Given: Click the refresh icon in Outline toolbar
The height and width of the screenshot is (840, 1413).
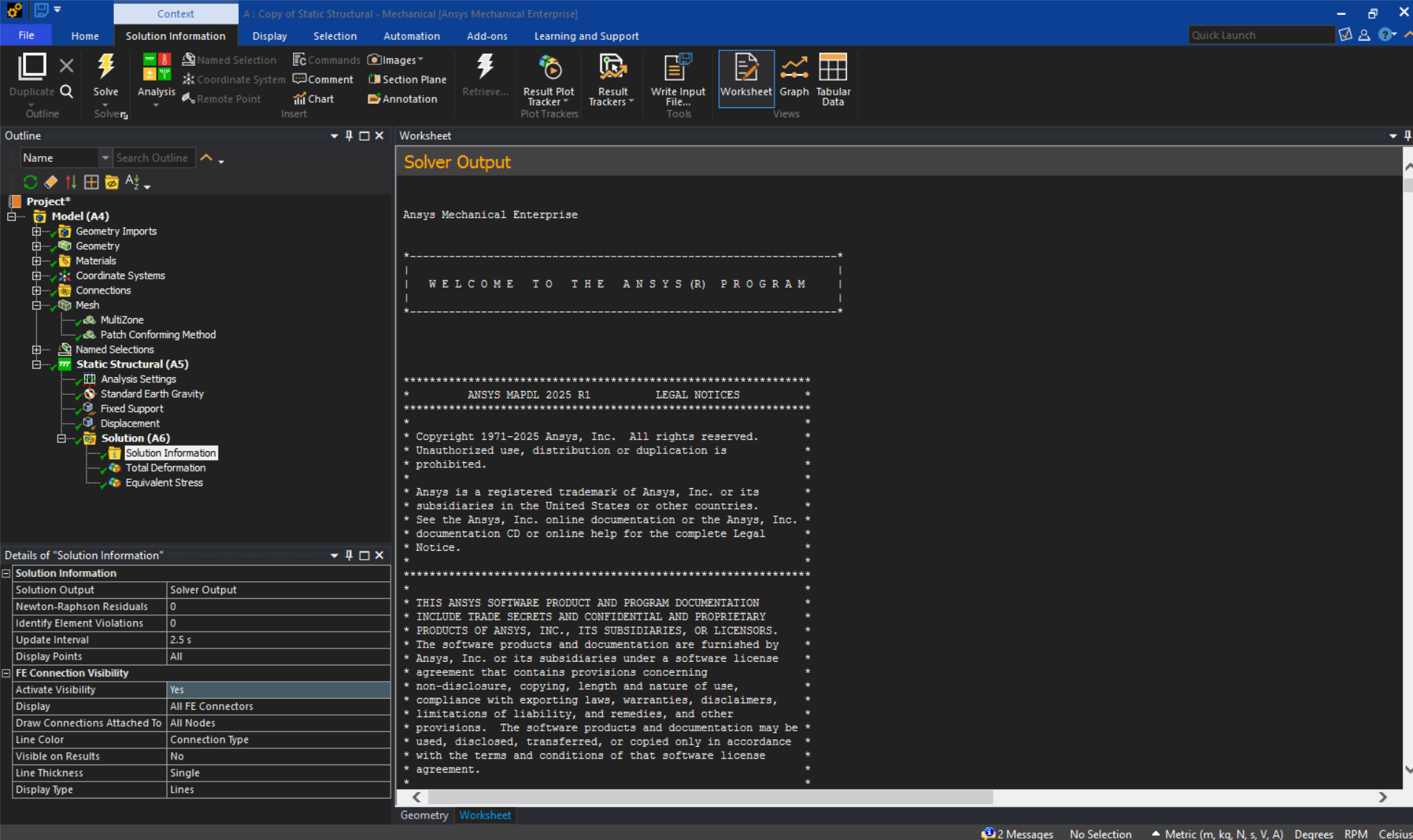Looking at the screenshot, I should (30, 182).
